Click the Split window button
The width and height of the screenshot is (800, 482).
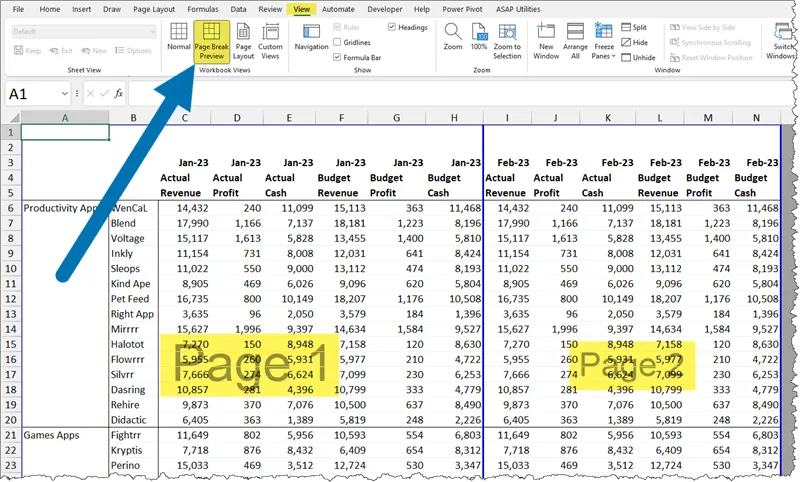(x=634, y=28)
